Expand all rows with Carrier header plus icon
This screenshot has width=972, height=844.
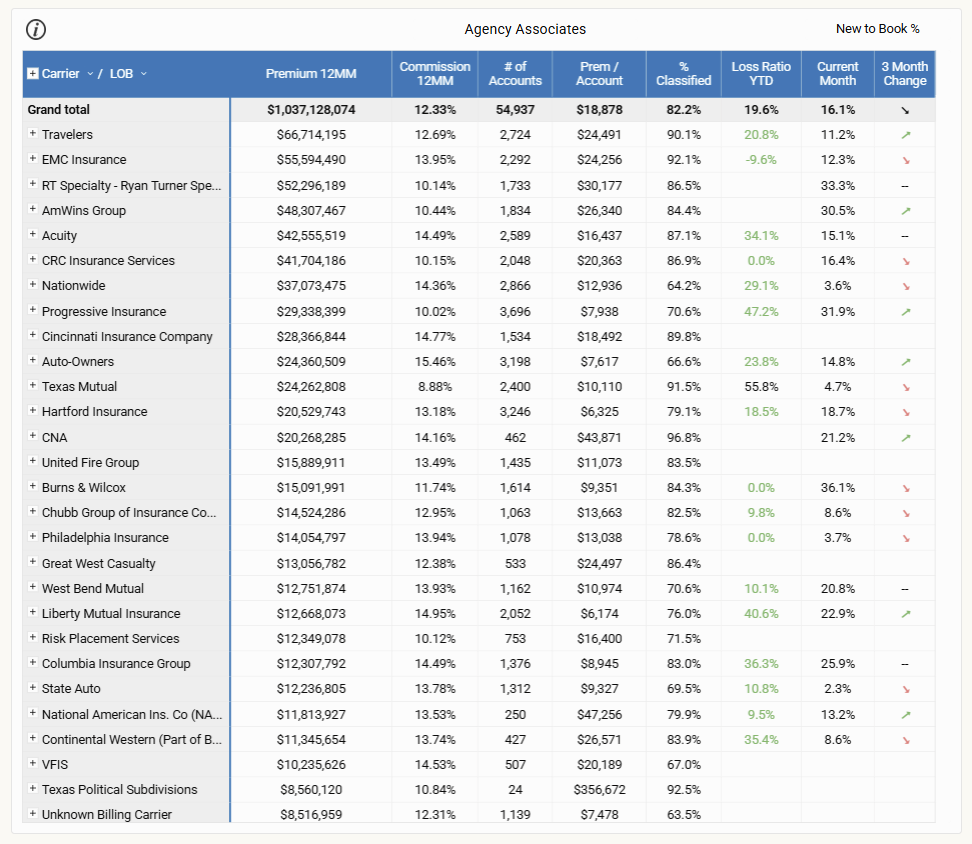pos(32,74)
